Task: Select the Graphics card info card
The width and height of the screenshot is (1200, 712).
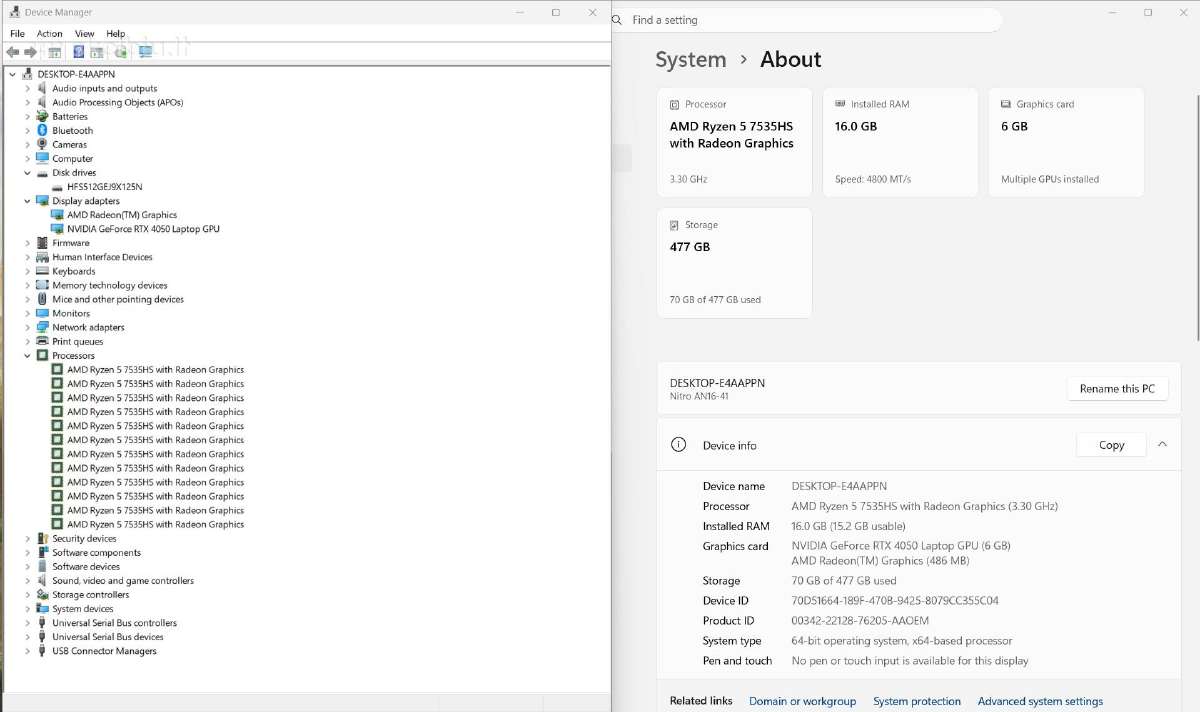Action: click(1066, 142)
